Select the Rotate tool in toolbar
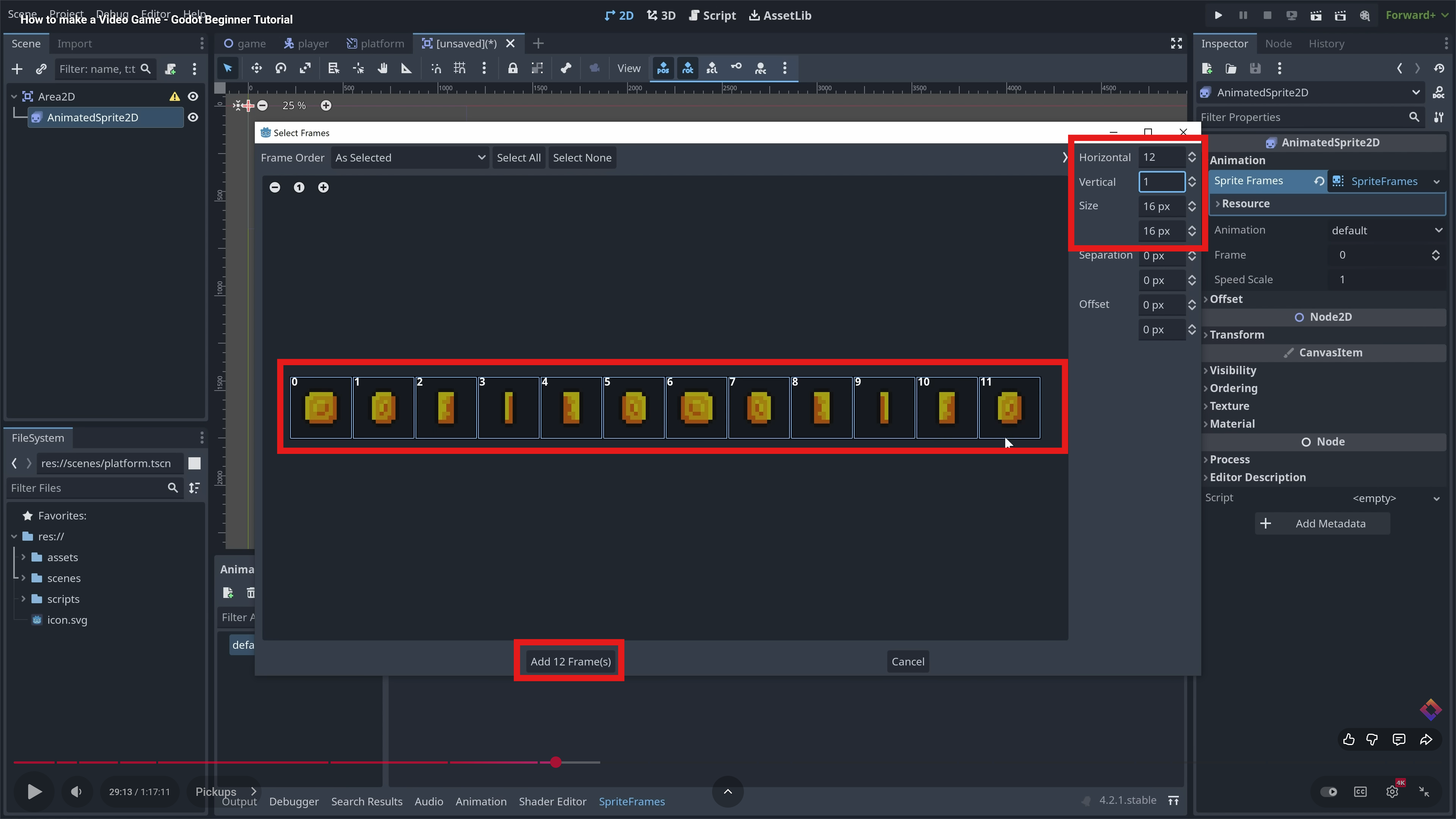The width and height of the screenshot is (1456, 819). (280, 68)
